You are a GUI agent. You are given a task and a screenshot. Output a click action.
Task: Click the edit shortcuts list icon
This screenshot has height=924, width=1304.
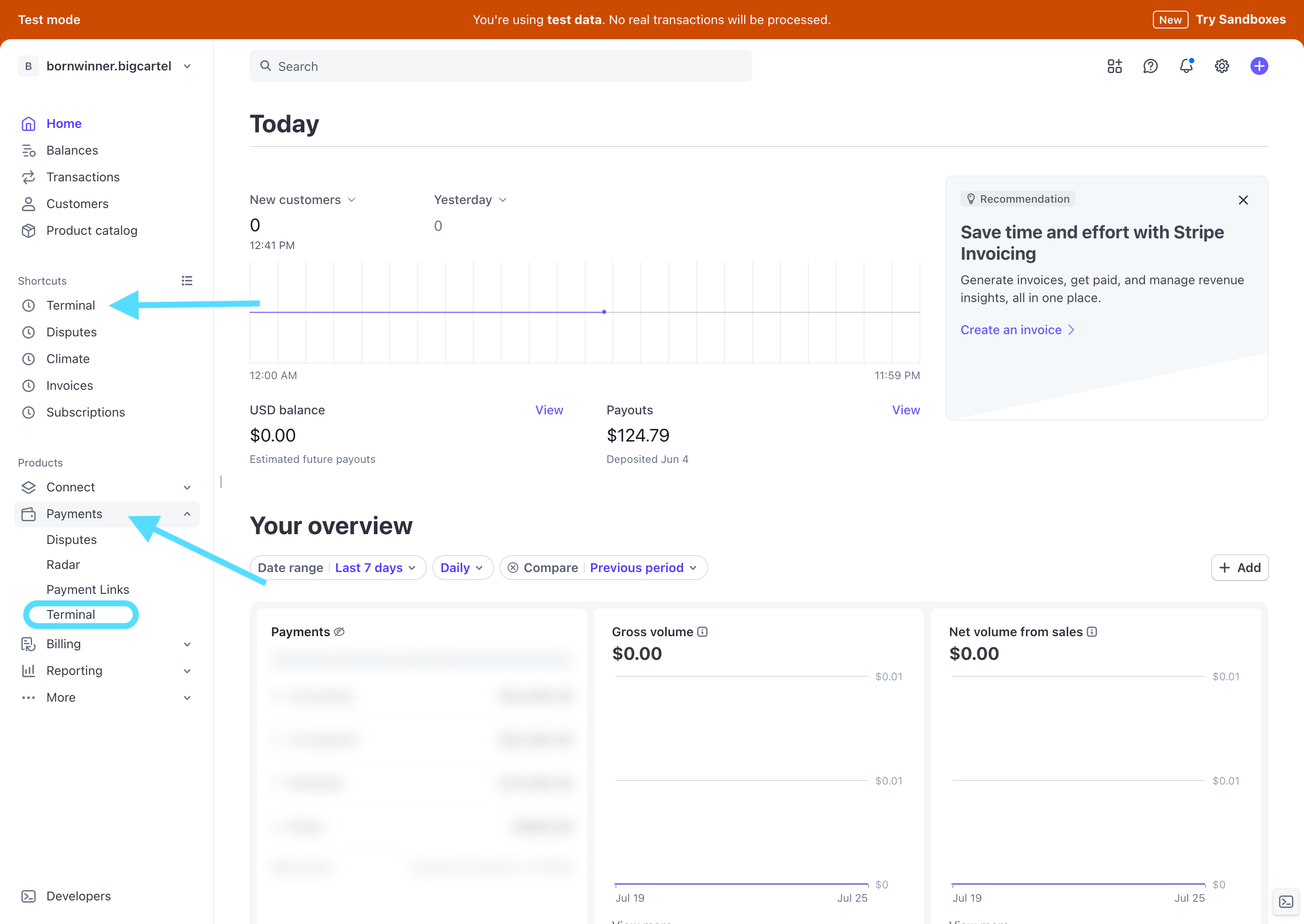[x=187, y=281]
